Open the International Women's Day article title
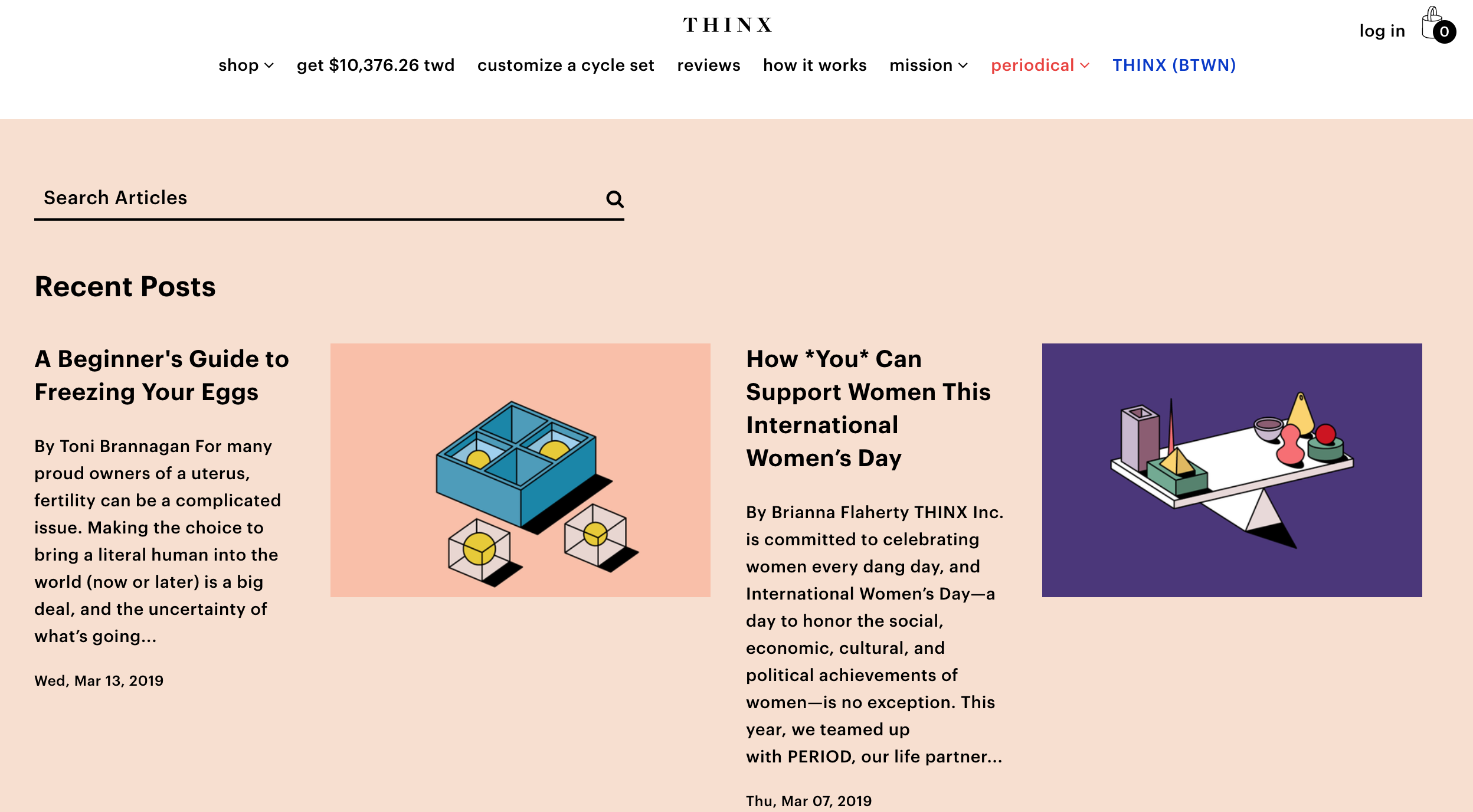The image size is (1473, 812). (868, 408)
